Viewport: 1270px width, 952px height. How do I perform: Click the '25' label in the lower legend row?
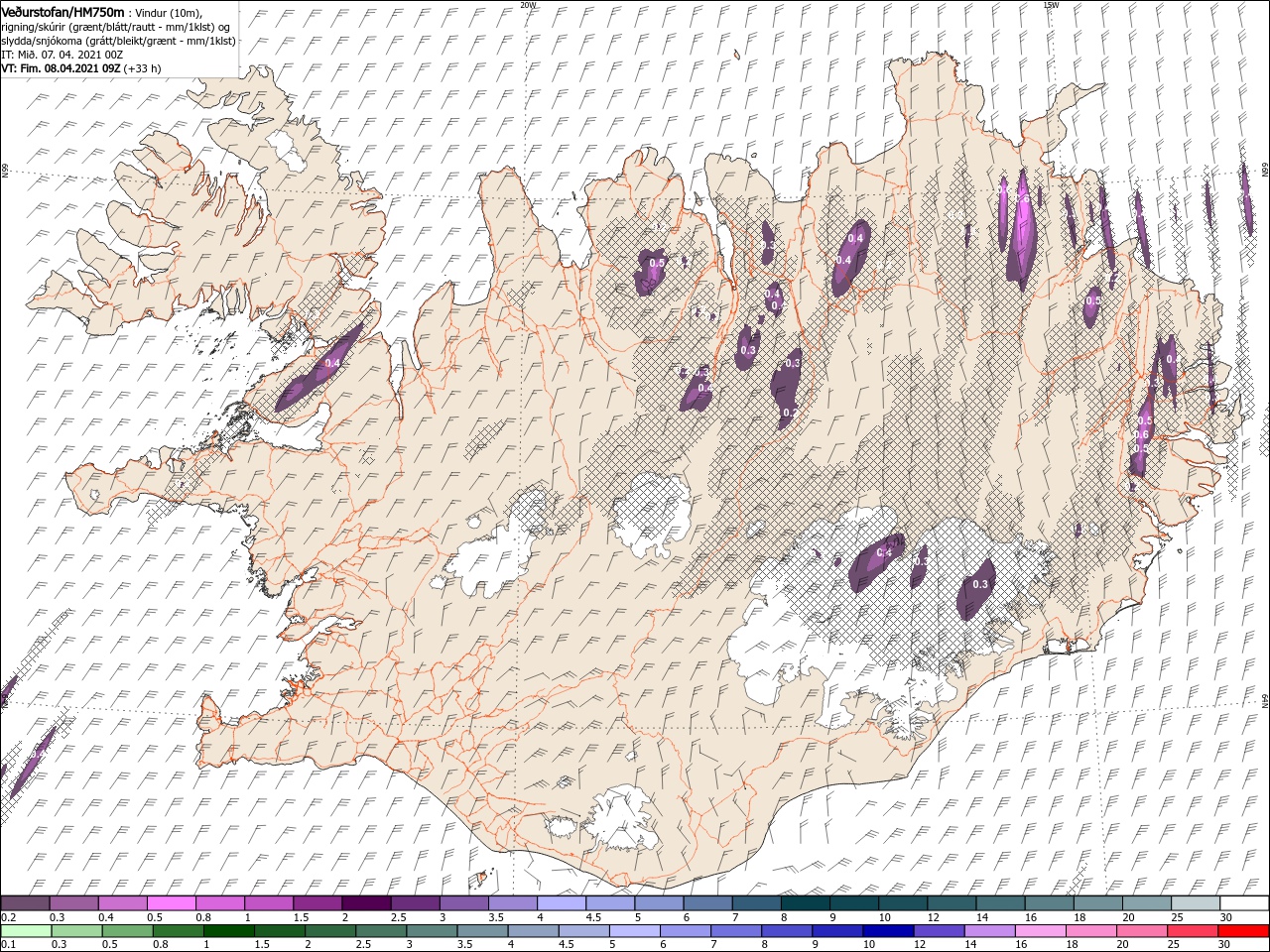click(x=1176, y=945)
